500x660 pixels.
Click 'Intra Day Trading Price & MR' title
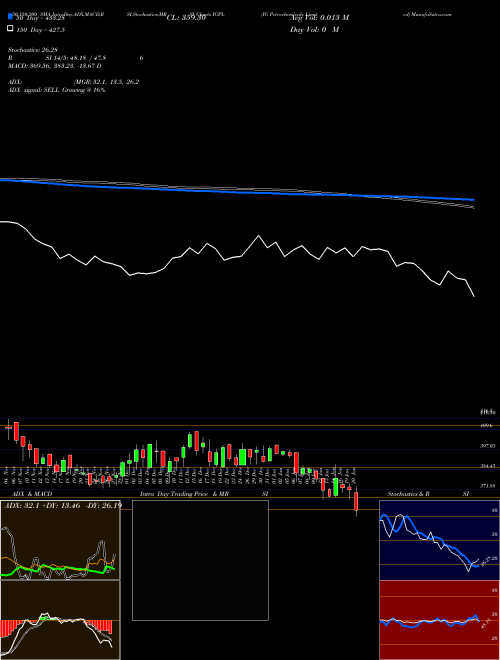click(x=184, y=494)
